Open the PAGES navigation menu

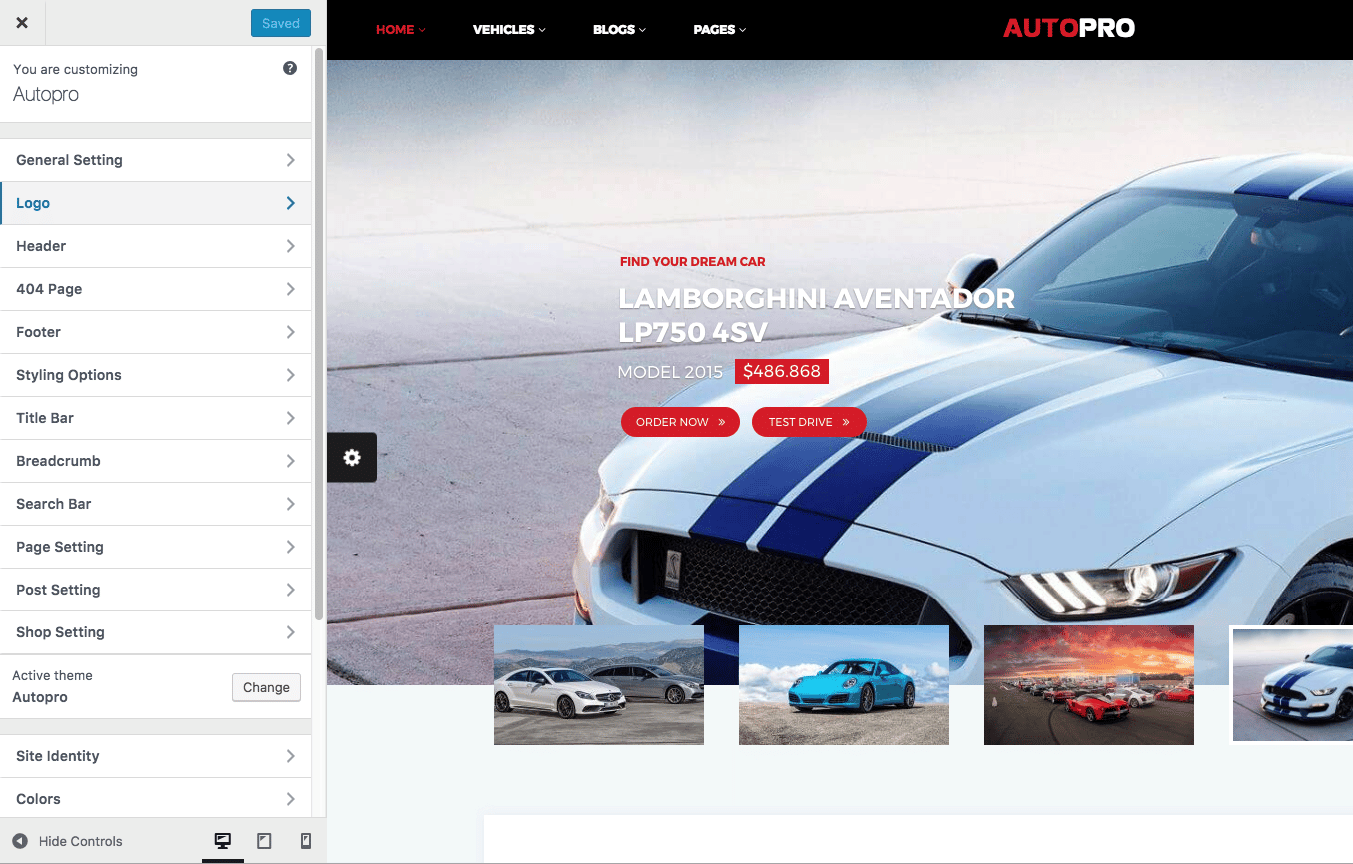(x=720, y=30)
